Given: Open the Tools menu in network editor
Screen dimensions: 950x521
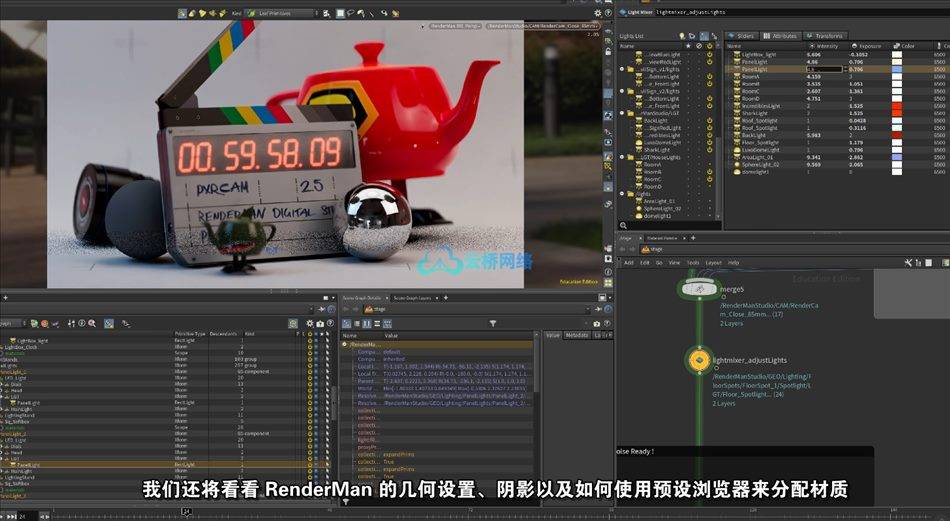Looking at the screenshot, I should coord(693,263).
